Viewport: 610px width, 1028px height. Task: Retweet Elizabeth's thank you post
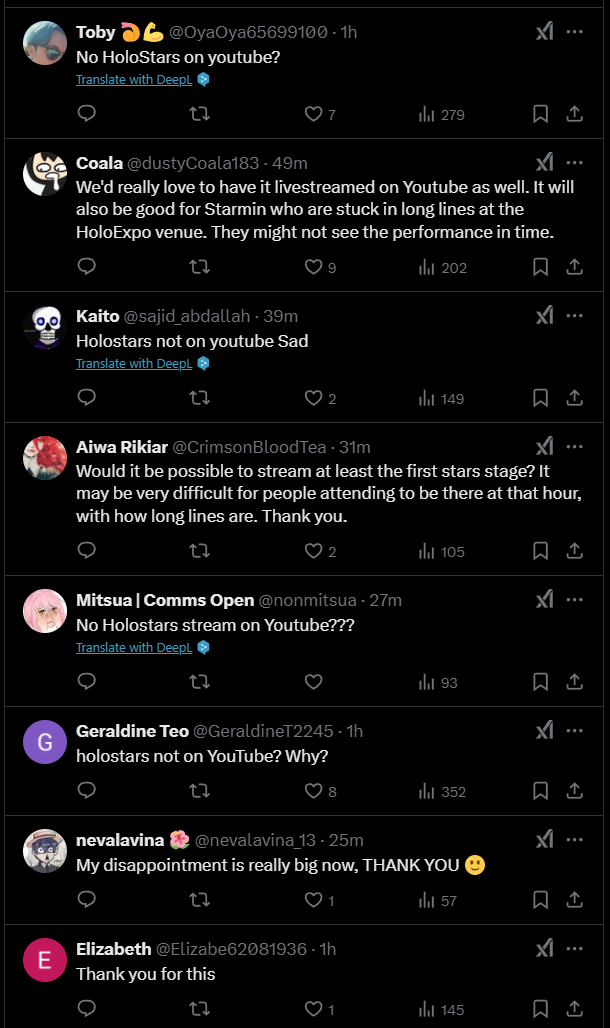199,1009
